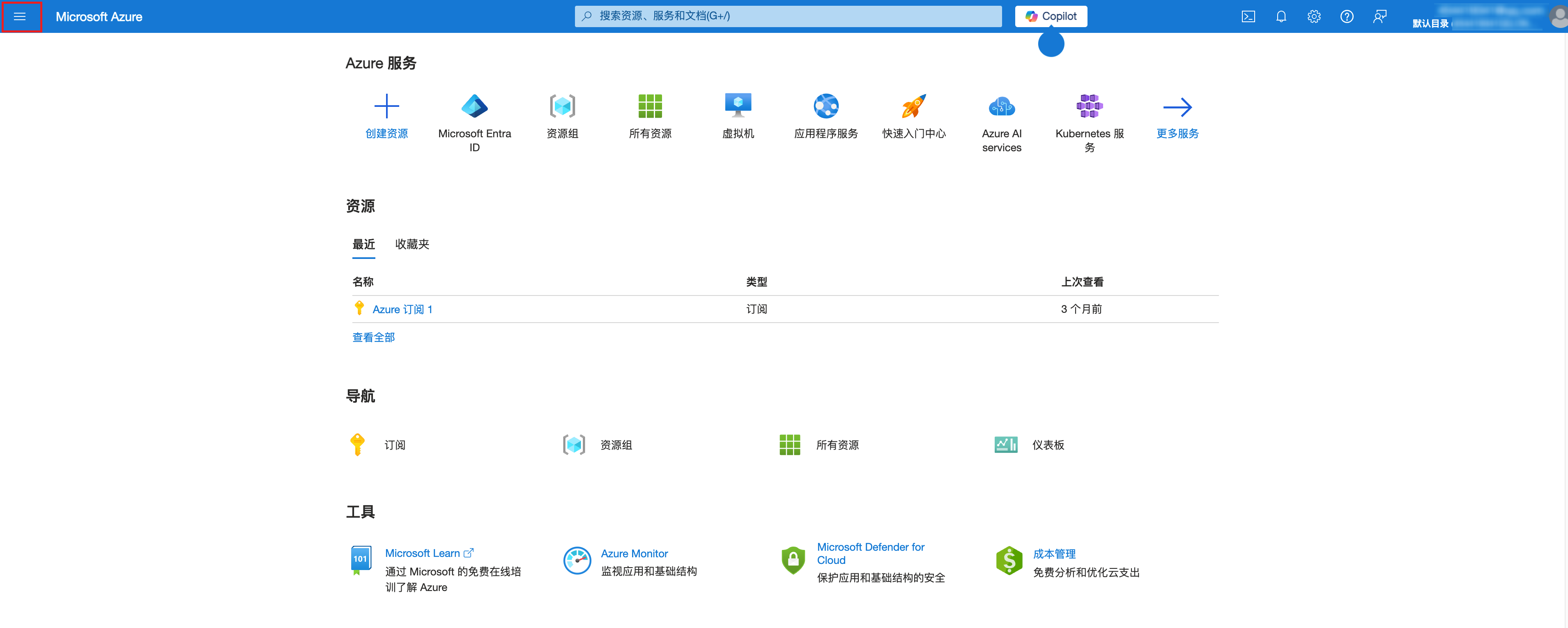
Task: Switch to the 收藏夹 tab
Action: click(412, 244)
